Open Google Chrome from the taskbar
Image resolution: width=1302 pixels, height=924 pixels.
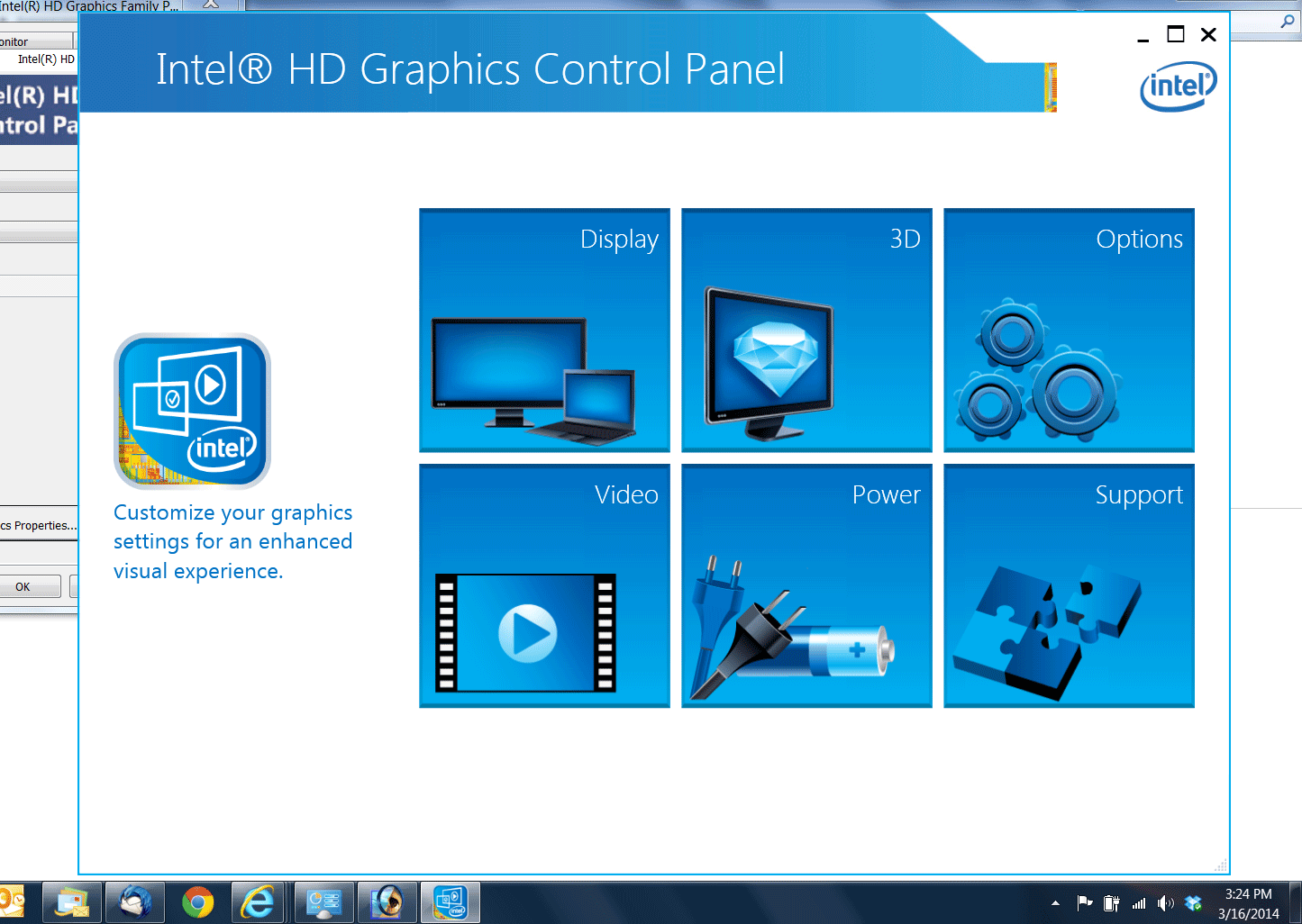point(197,902)
